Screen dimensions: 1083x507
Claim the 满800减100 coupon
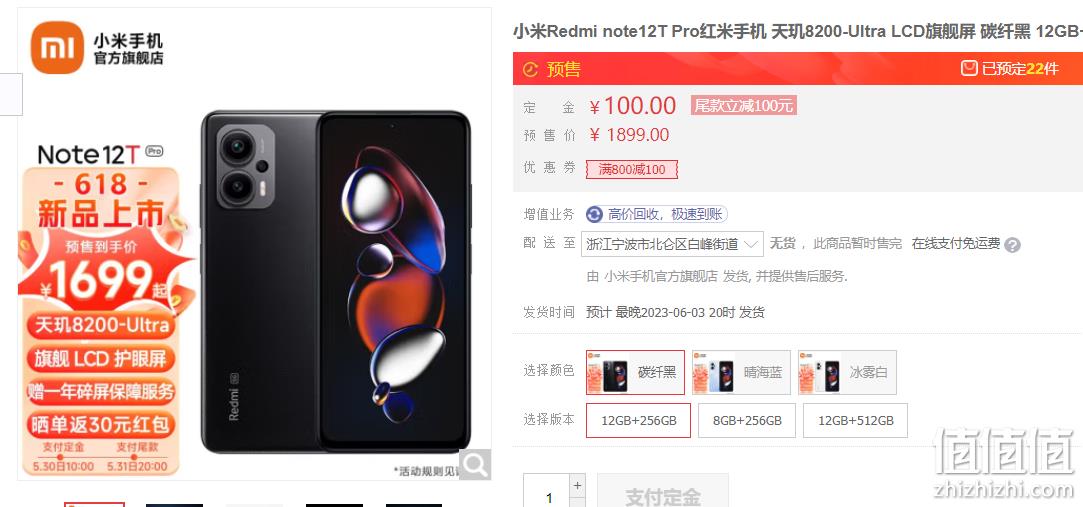[x=632, y=169]
